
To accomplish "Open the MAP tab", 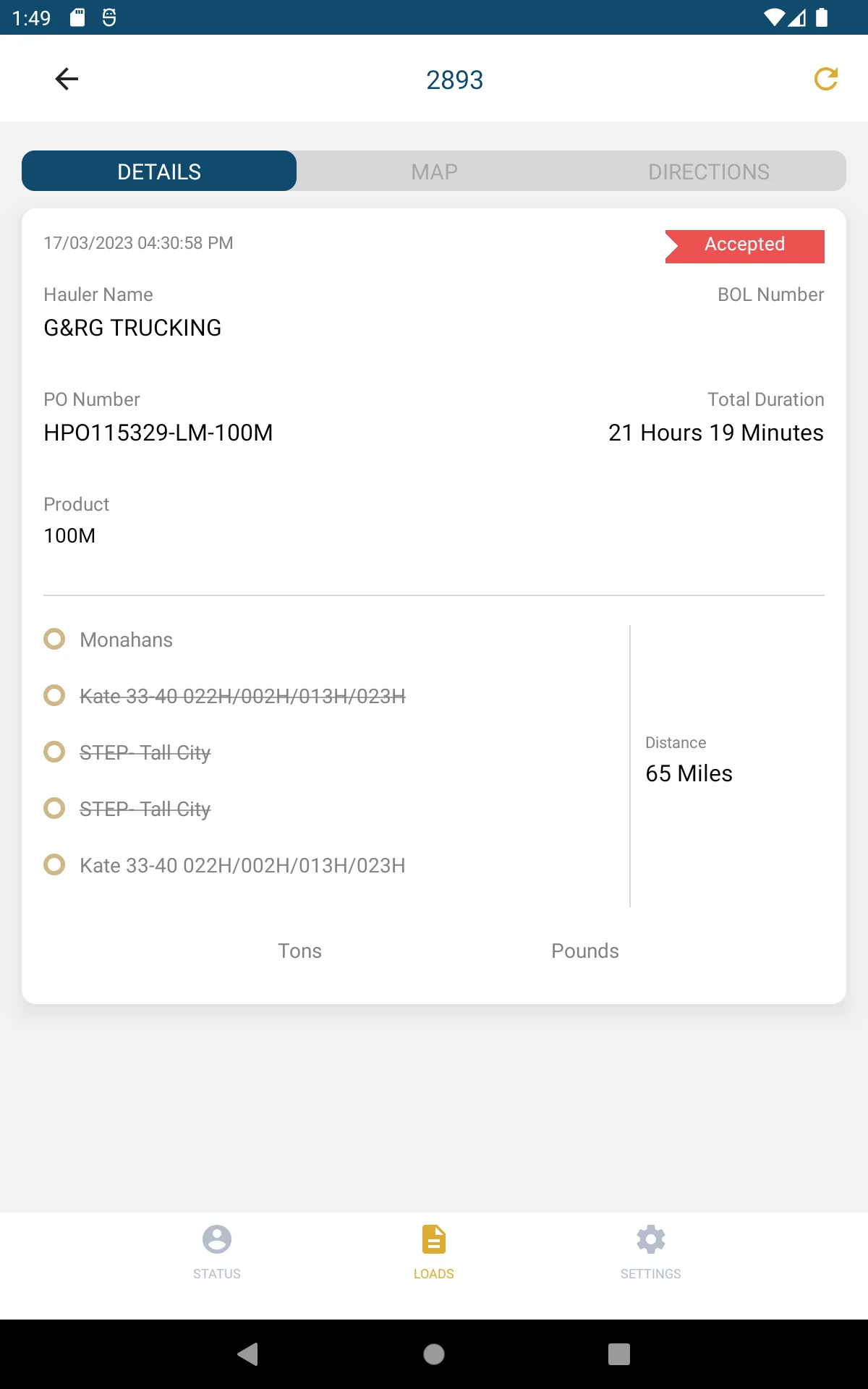I will click(x=434, y=171).
